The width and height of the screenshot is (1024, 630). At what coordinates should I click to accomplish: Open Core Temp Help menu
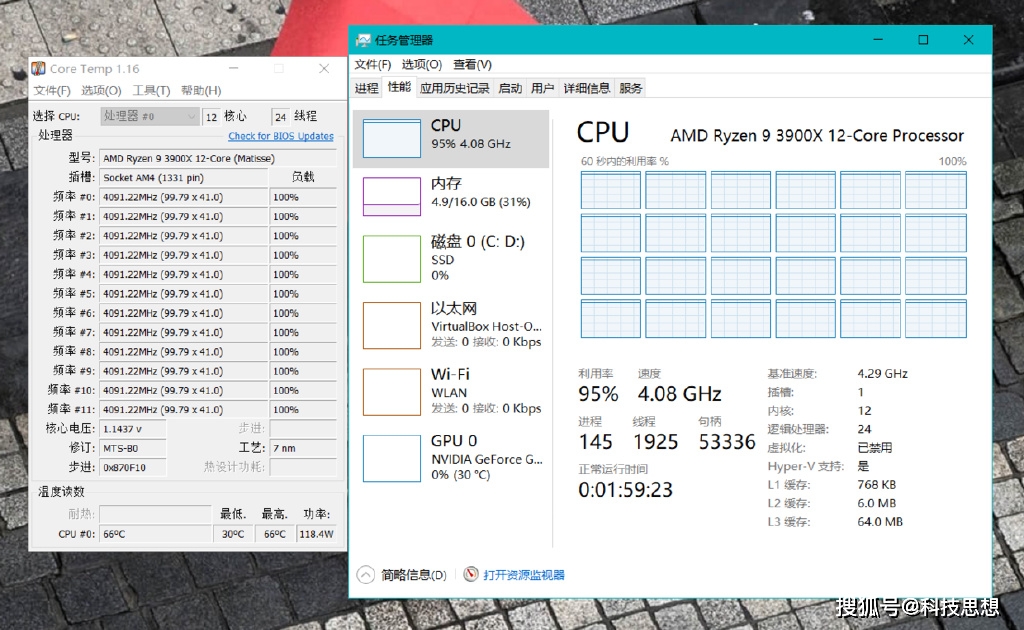coord(201,91)
